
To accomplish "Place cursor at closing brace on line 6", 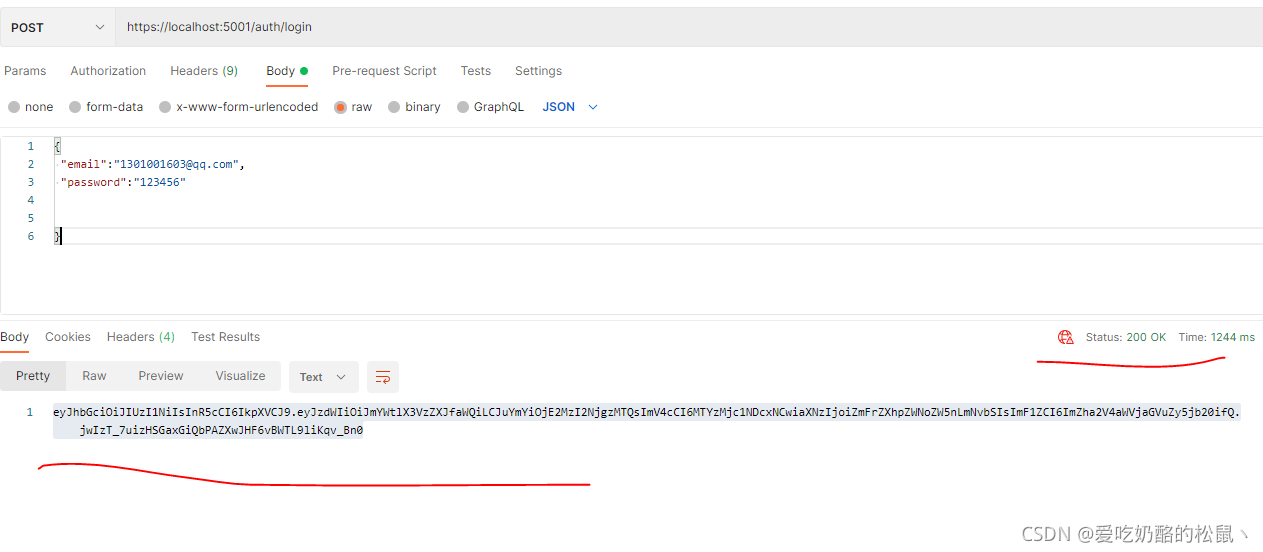I will (58, 236).
